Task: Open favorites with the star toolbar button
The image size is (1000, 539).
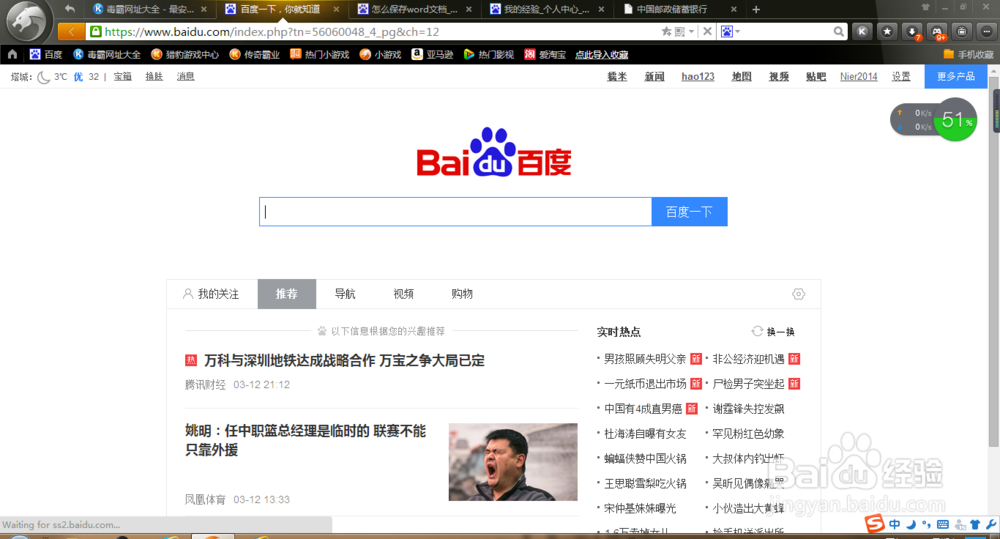Action: [x=887, y=31]
